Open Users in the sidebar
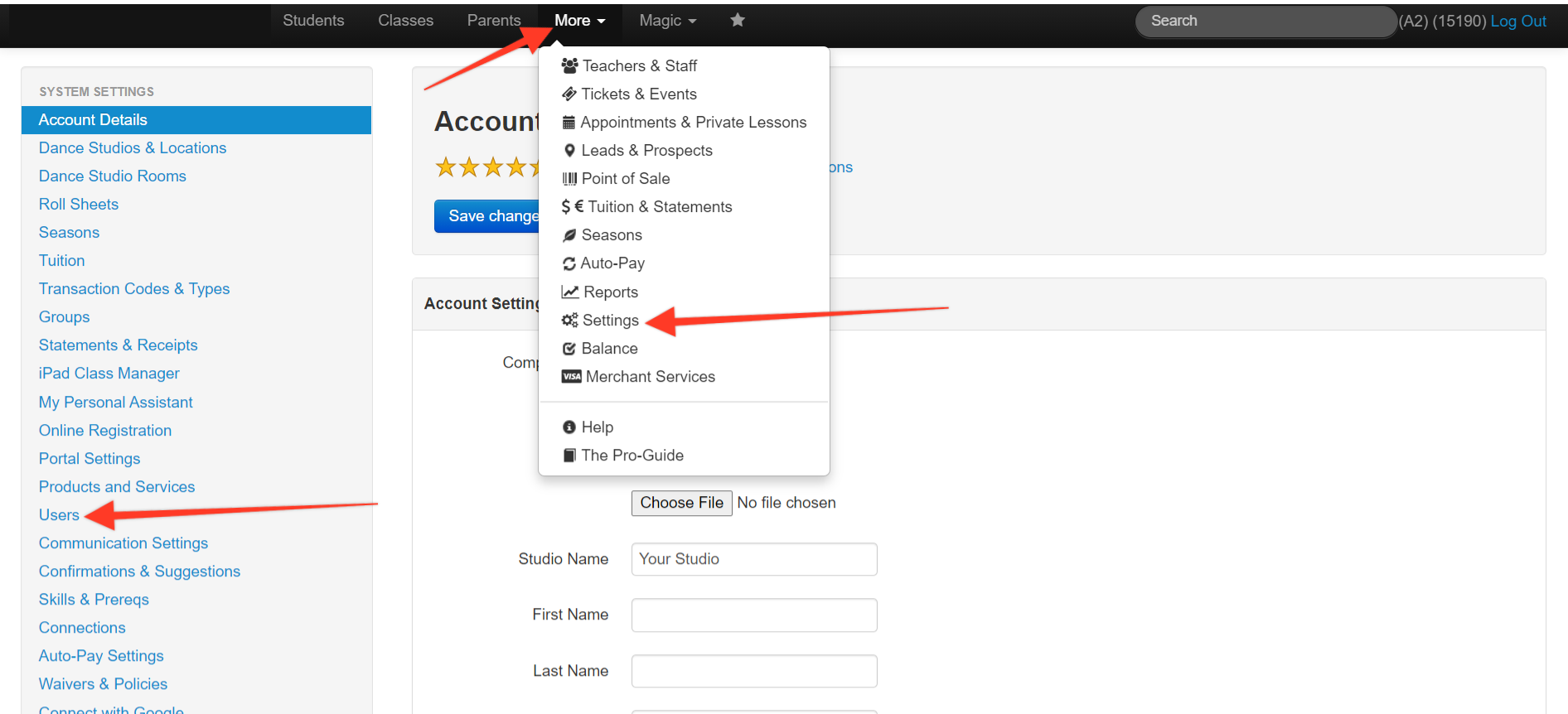 tap(59, 515)
